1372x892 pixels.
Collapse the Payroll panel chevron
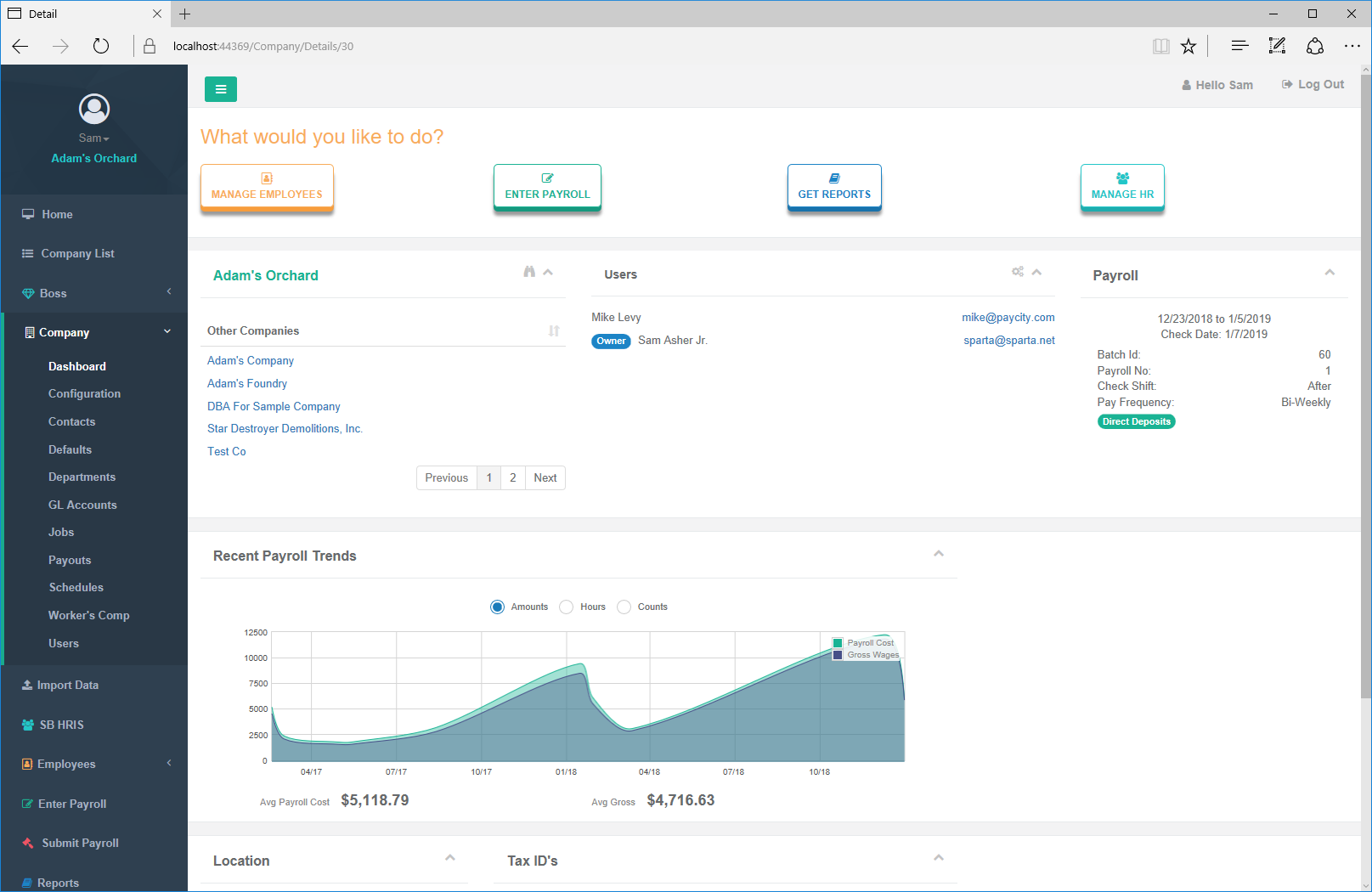(1330, 272)
